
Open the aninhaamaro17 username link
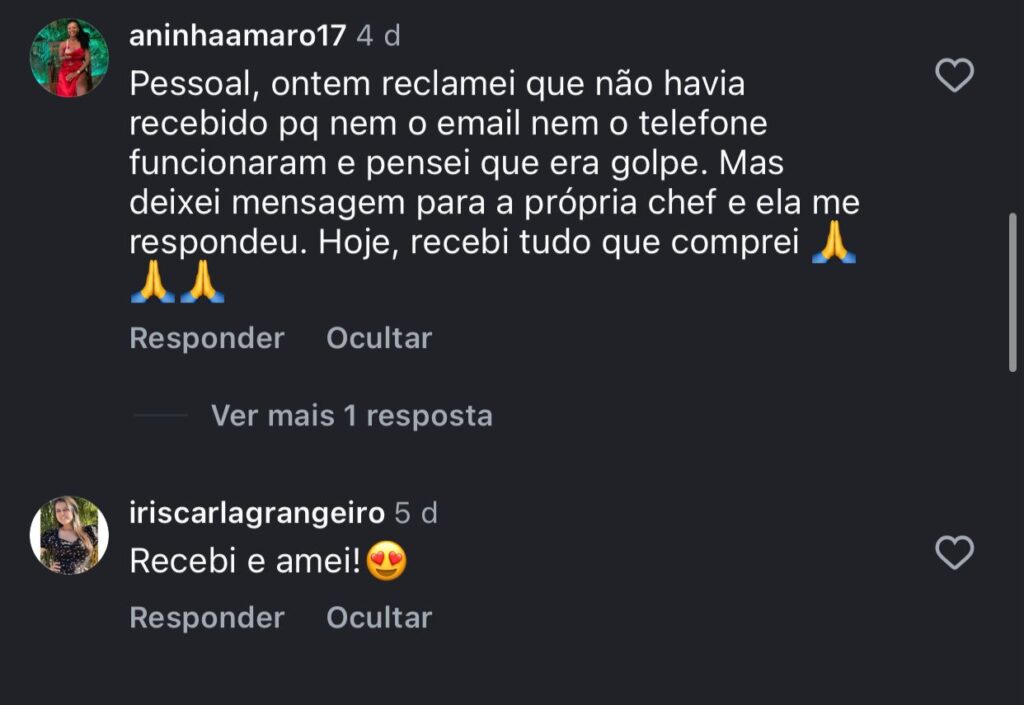click(x=238, y=35)
